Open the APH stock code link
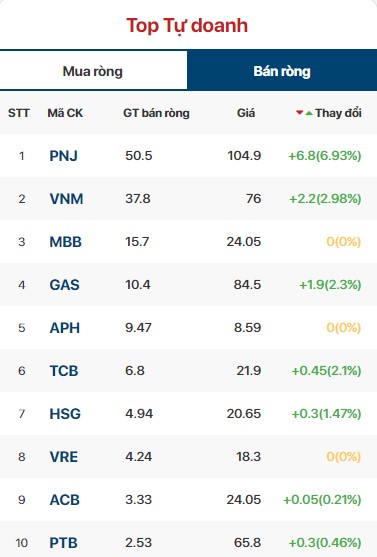The image size is (377, 557). 65,328
